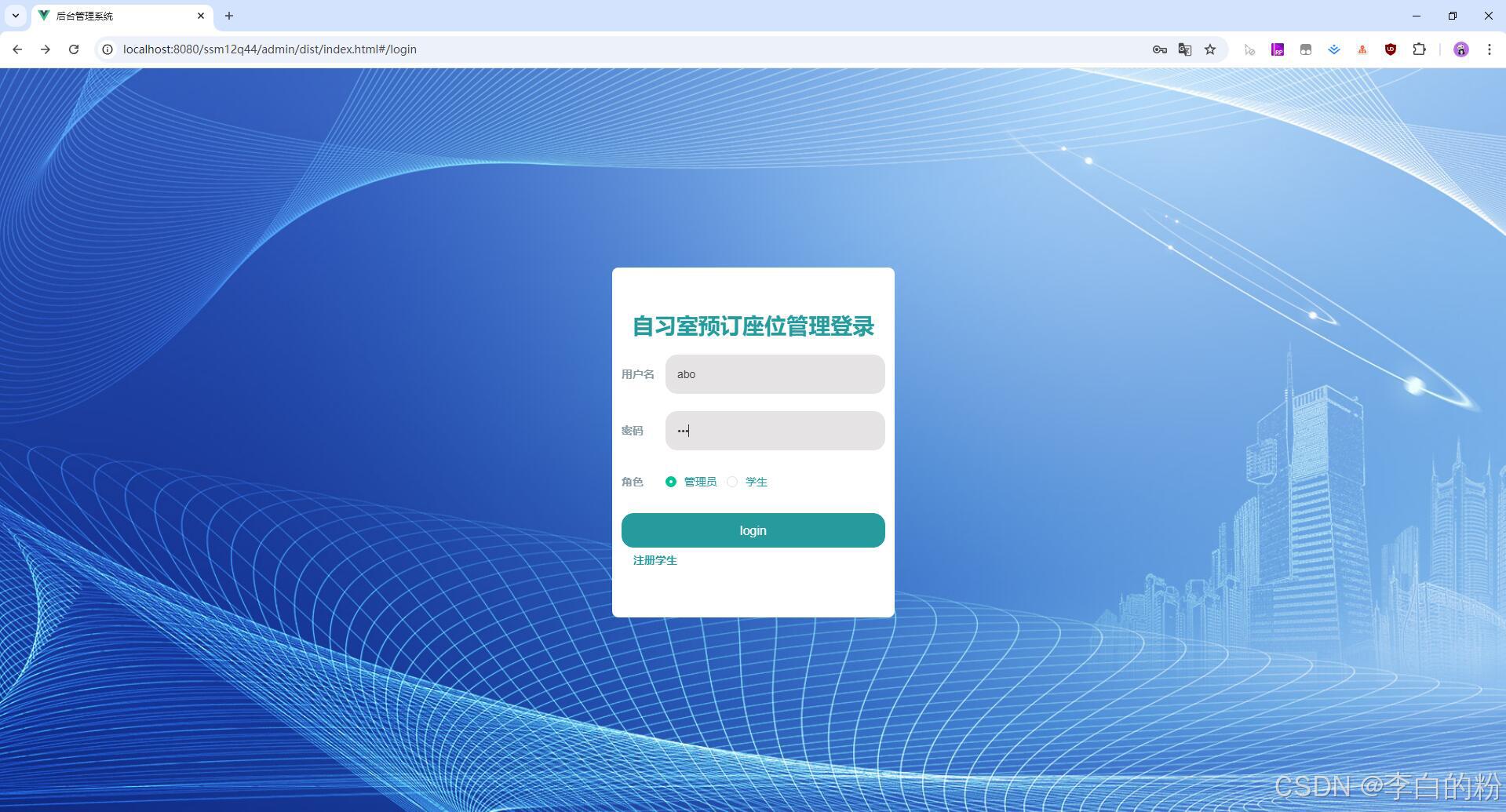Open the user profile avatar

click(x=1461, y=49)
